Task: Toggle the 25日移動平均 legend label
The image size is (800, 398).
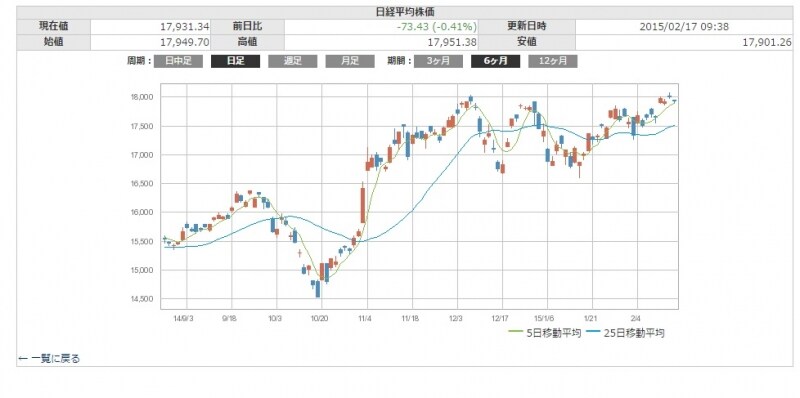Action: click(634, 333)
